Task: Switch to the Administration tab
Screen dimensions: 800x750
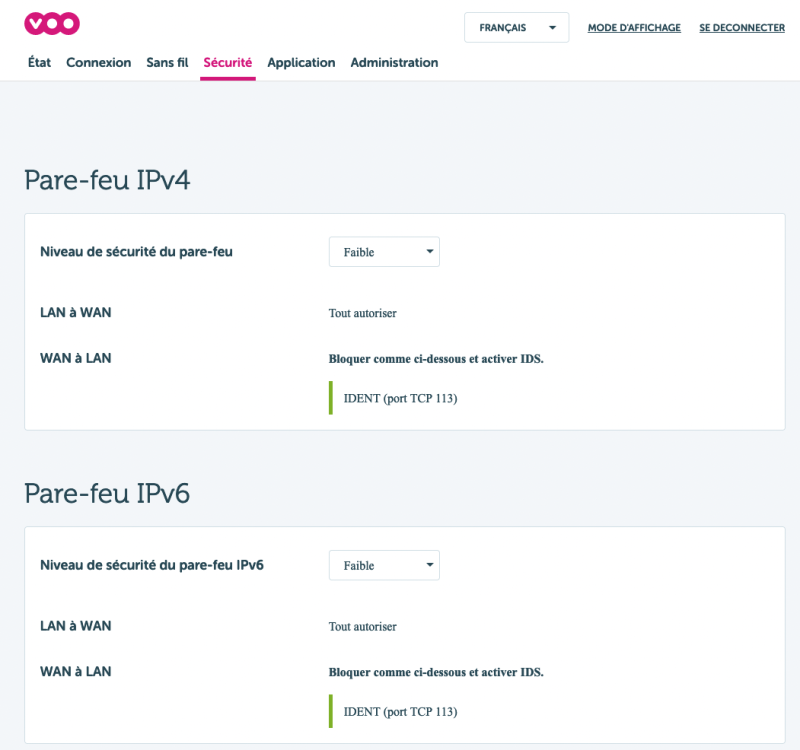Action: pos(394,62)
